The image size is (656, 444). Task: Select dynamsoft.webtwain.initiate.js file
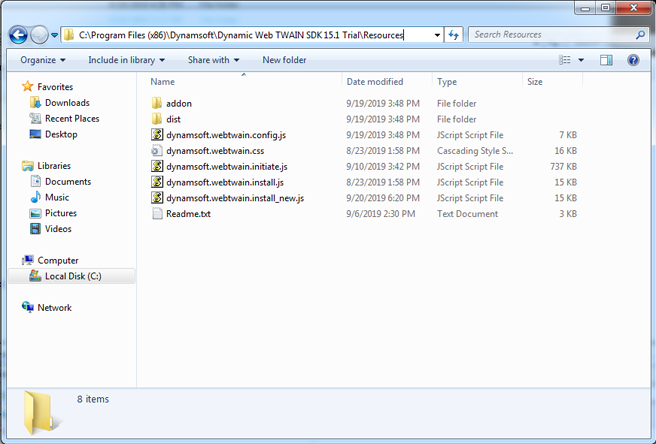(227, 167)
